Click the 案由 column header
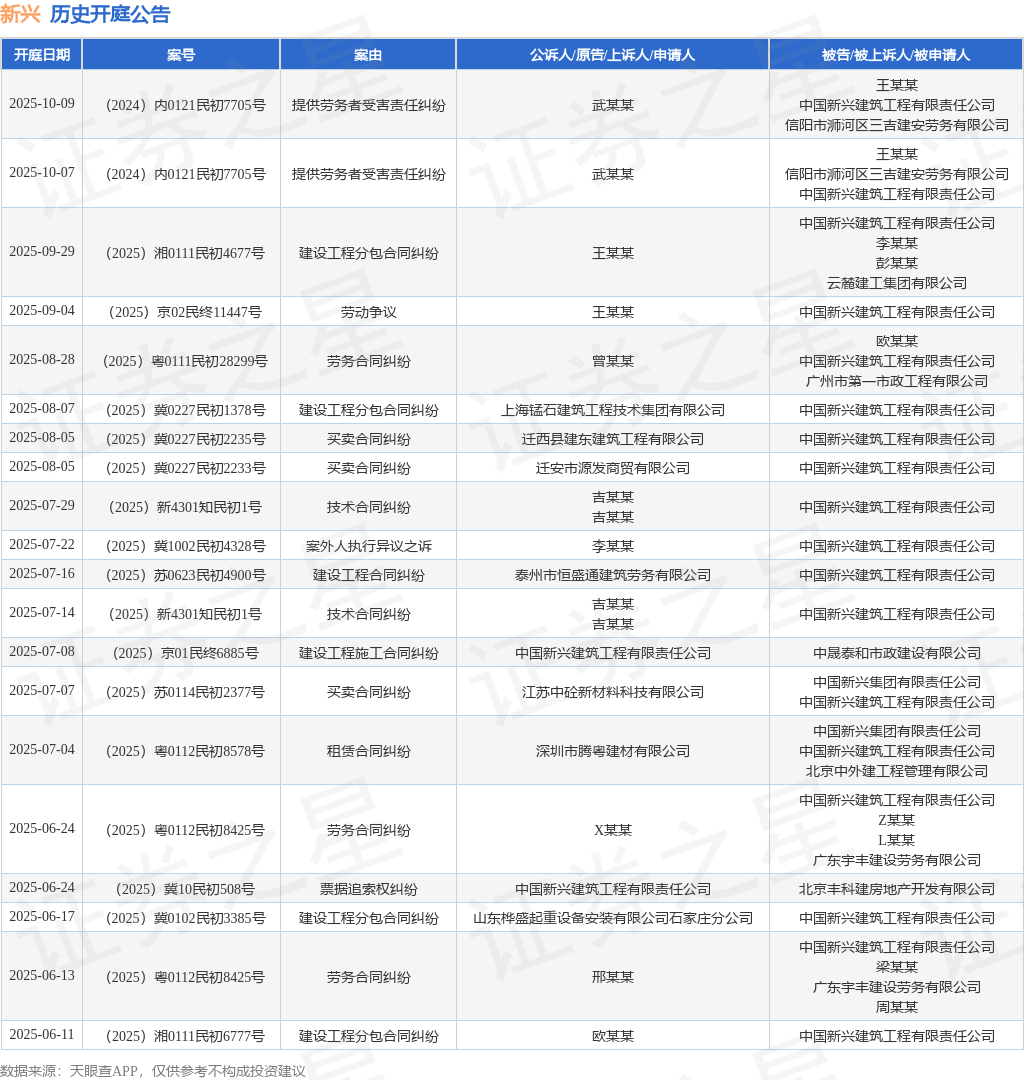The width and height of the screenshot is (1024, 1080). click(368, 55)
